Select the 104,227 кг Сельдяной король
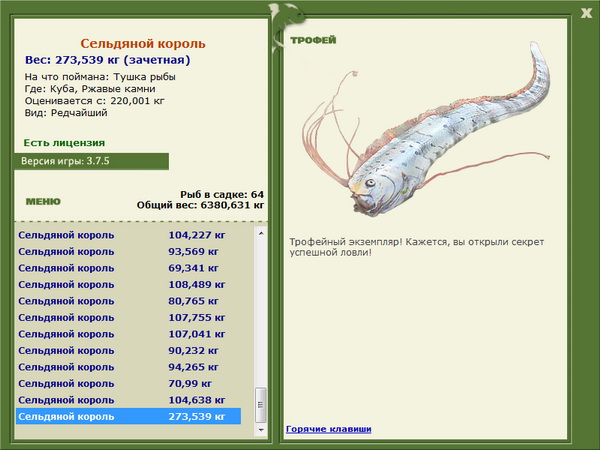Viewport: 600px width, 450px height. point(129,235)
